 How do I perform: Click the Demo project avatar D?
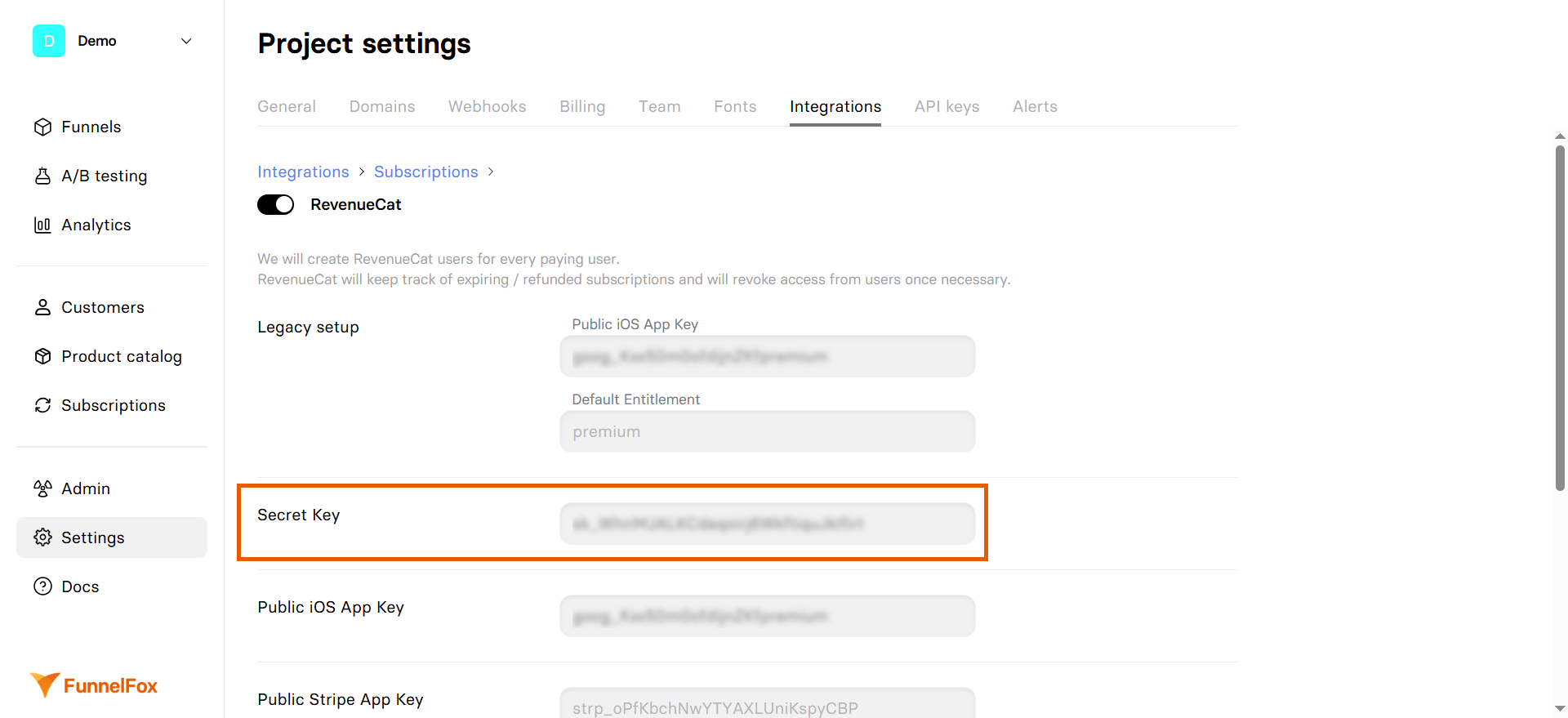click(x=49, y=41)
